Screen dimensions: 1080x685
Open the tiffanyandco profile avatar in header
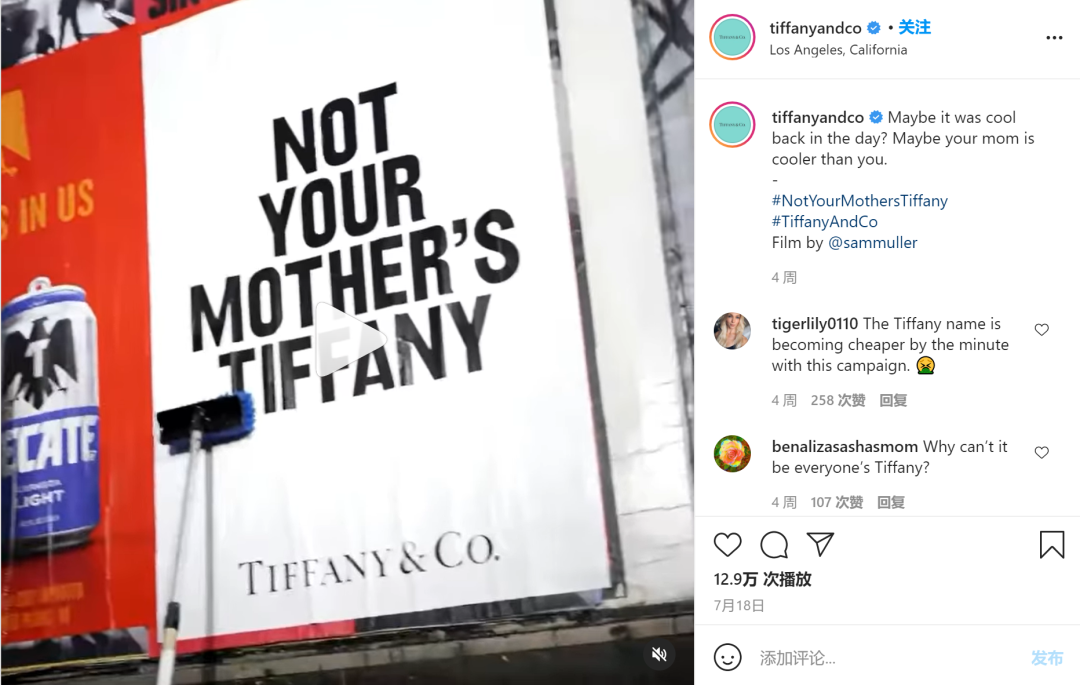(732, 37)
